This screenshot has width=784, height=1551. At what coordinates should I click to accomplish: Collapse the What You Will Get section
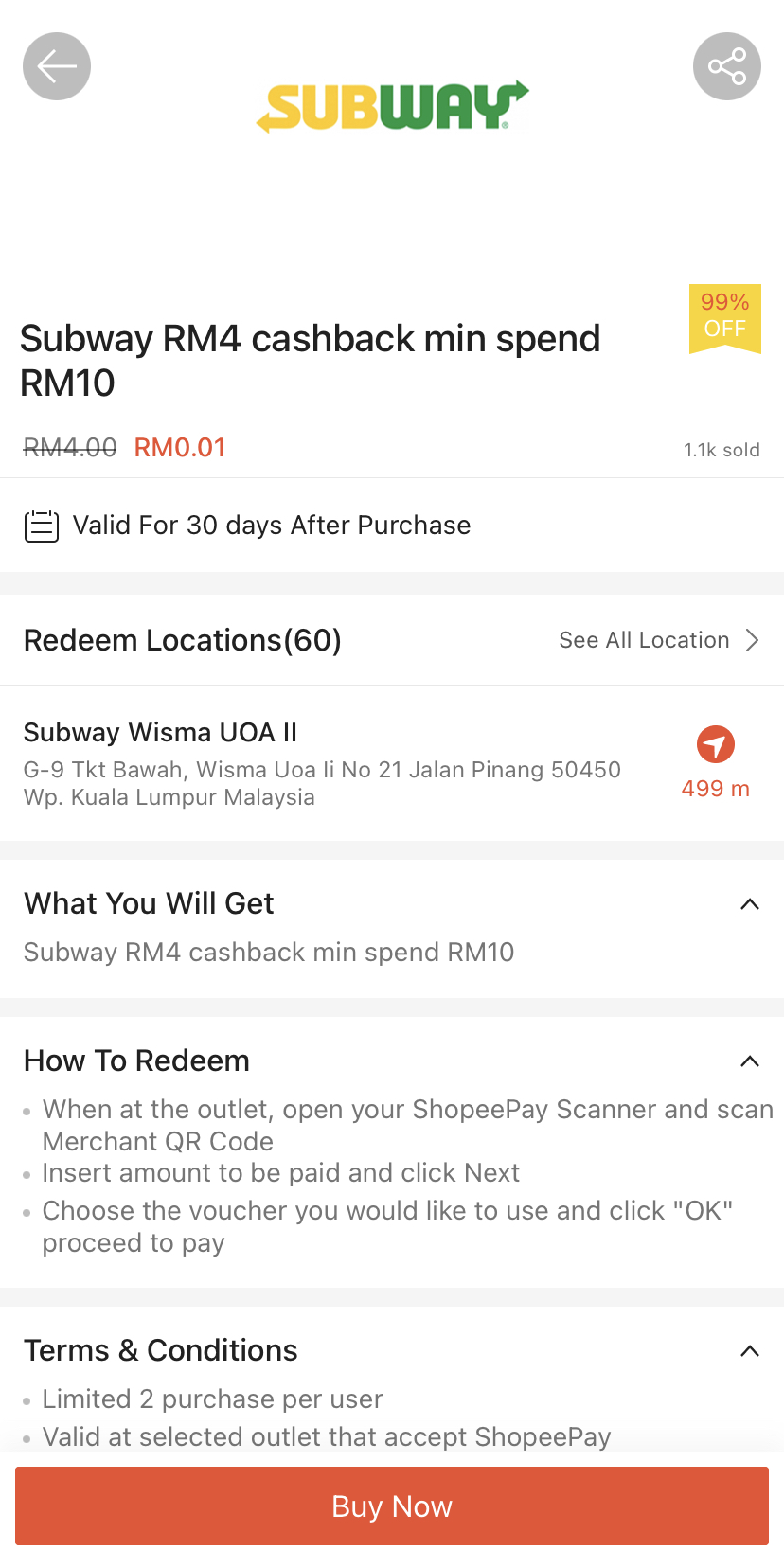[750, 904]
